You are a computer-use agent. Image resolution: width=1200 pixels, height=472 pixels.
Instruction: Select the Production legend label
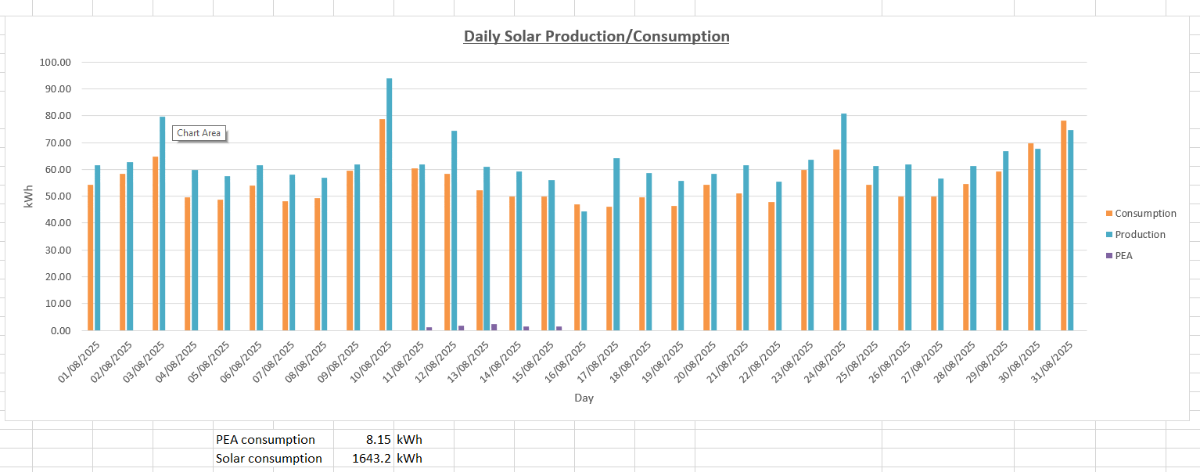click(1140, 235)
